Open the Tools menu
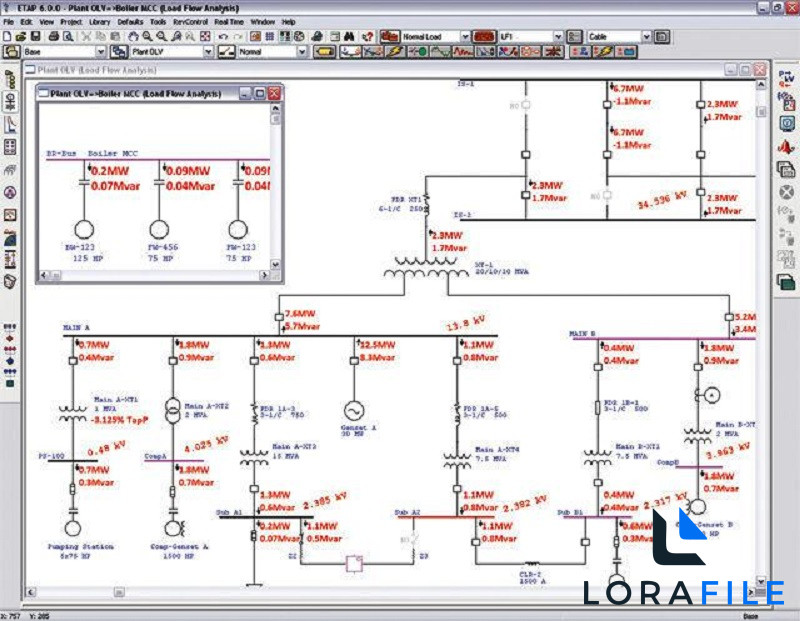 158,22
